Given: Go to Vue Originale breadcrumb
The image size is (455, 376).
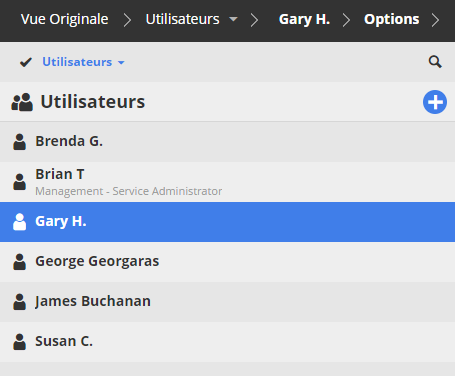Looking at the screenshot, I should (x=64, y=19).
